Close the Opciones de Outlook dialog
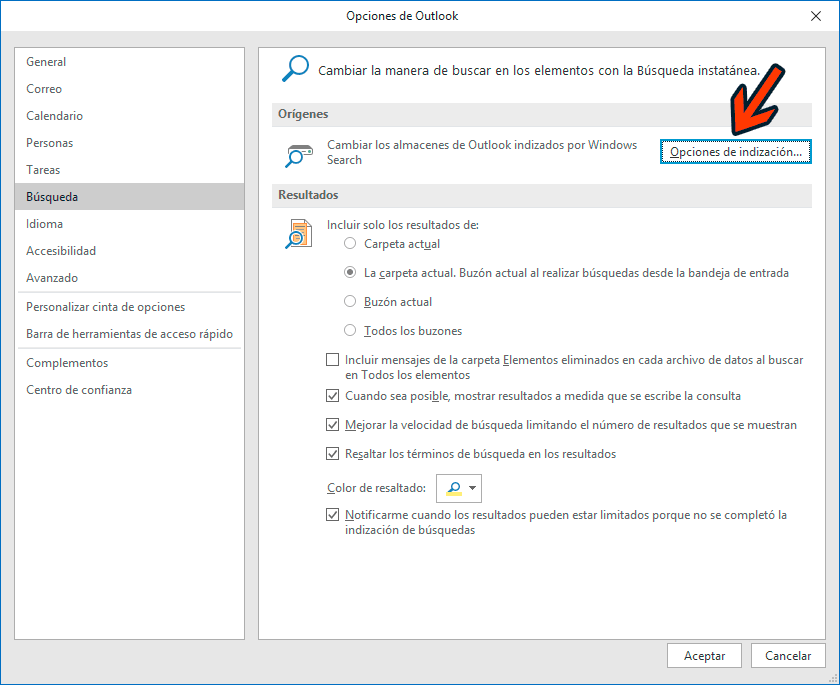Image resolution: width=840 pixels, height=685 pixels. point(815,16)
